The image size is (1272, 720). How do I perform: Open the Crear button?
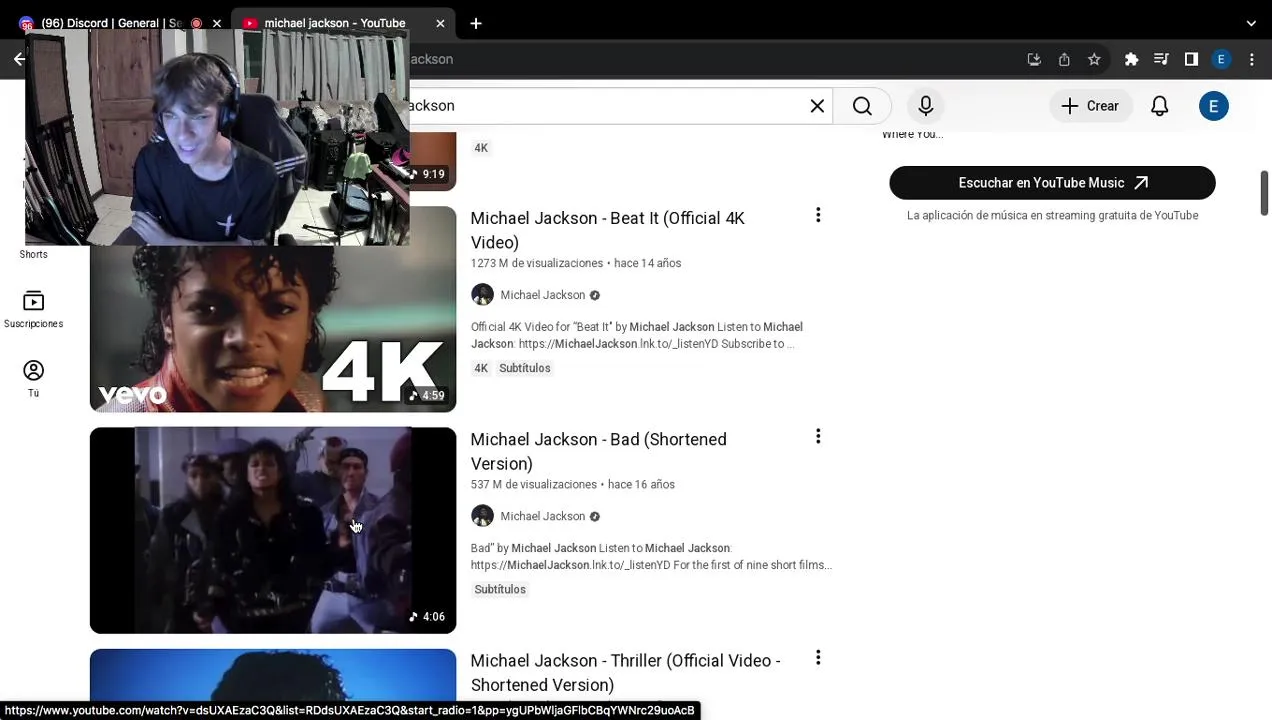click(x=1090, y=106)
